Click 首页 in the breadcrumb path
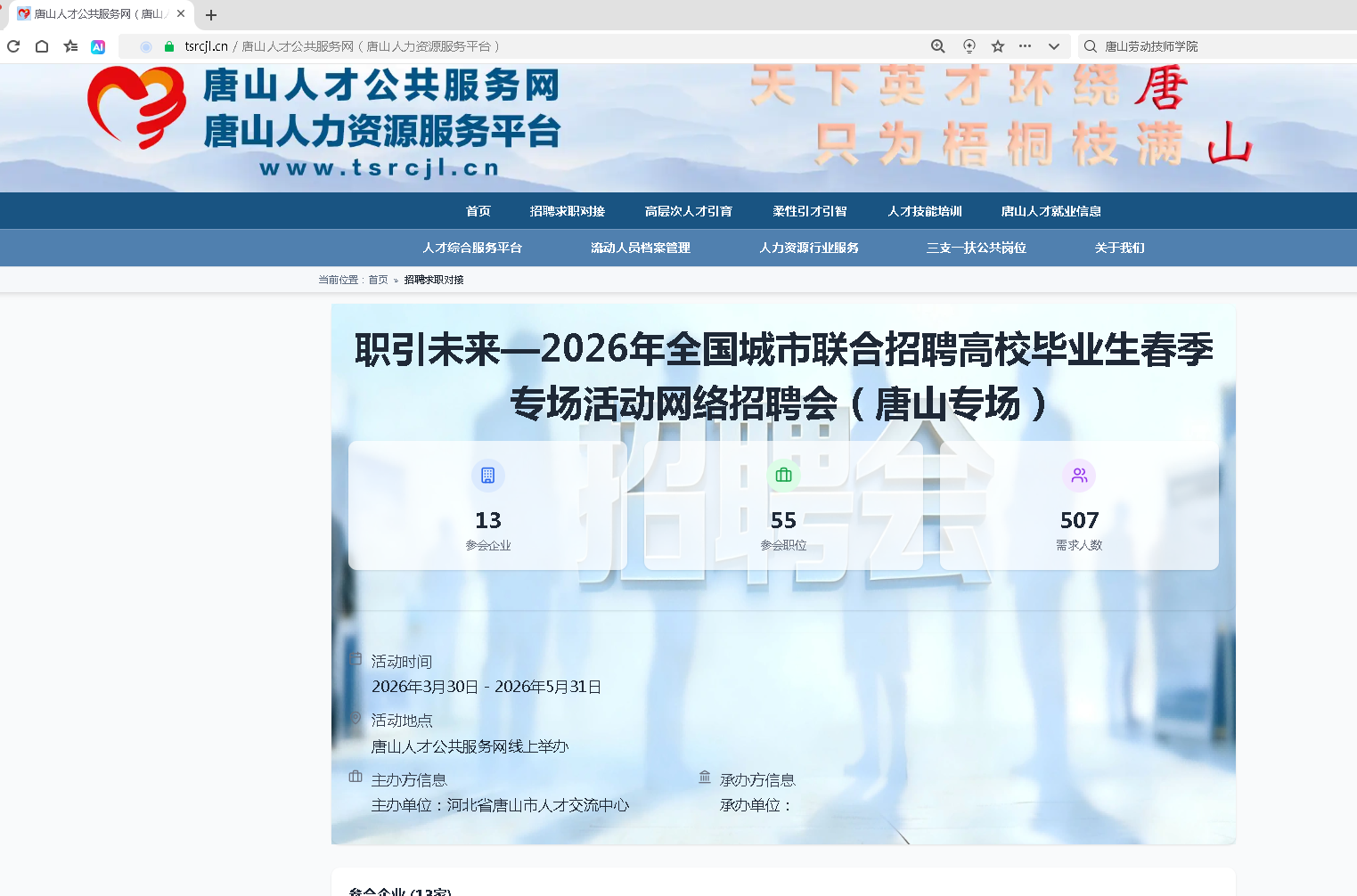The image size is (1357, 896). pos(378,280)
